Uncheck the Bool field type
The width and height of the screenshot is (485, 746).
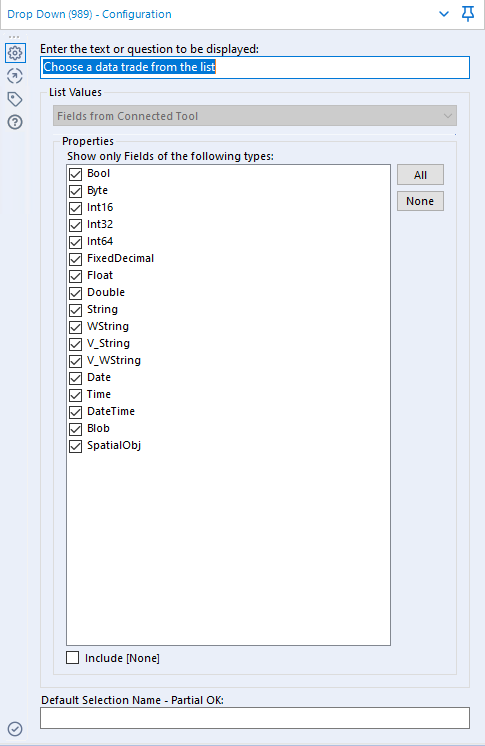coord(75,174)
